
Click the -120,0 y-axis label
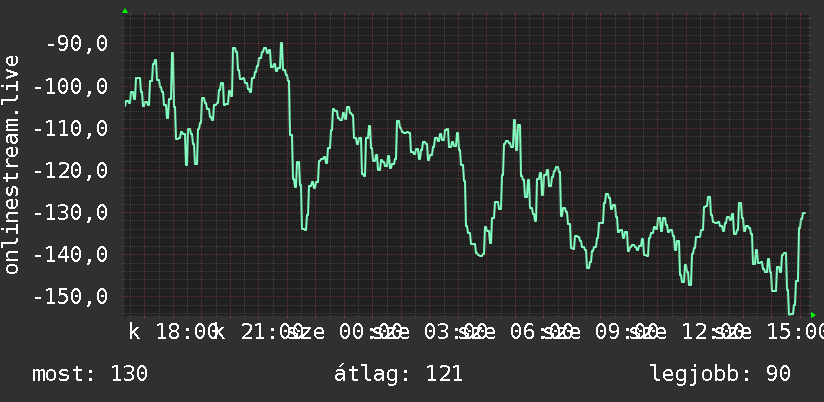pyautogui.click(x=71, y=170)
